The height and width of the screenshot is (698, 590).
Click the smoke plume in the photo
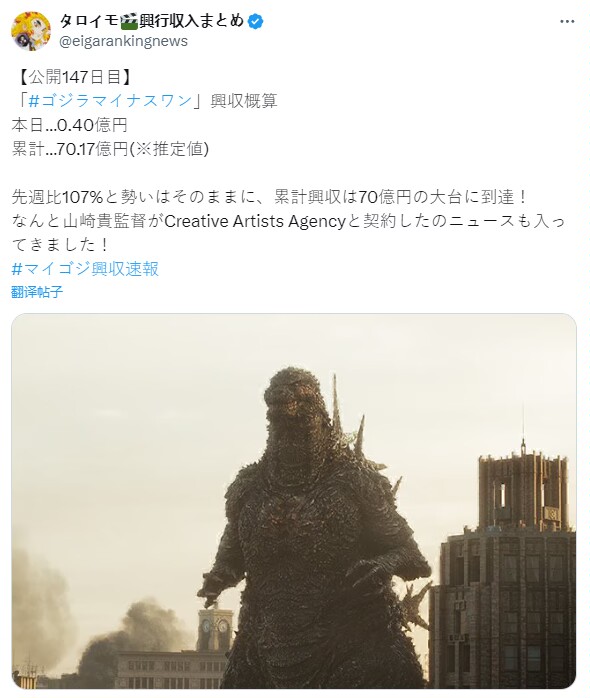coord(134,634)
